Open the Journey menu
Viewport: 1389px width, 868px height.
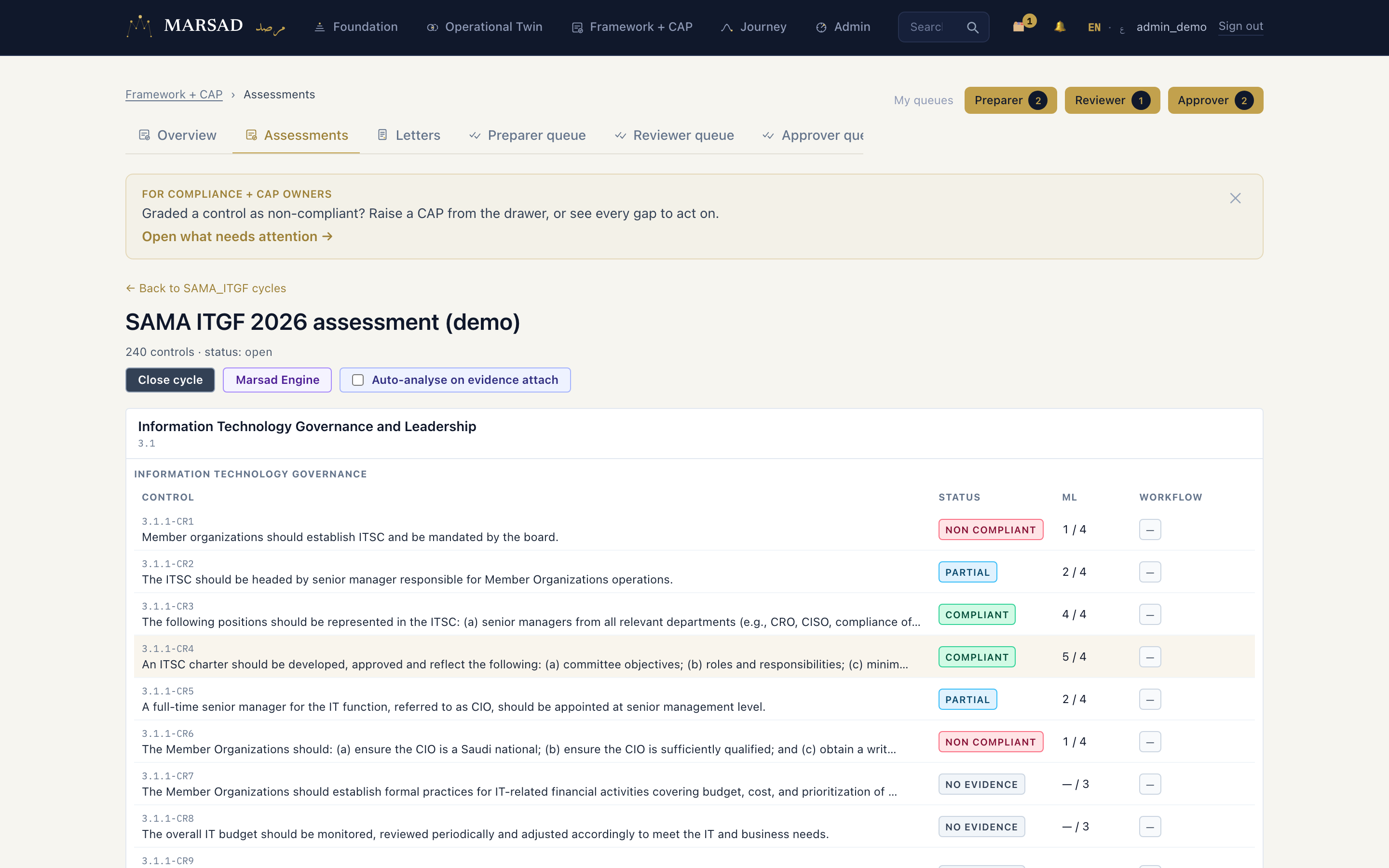pos(754,27)
